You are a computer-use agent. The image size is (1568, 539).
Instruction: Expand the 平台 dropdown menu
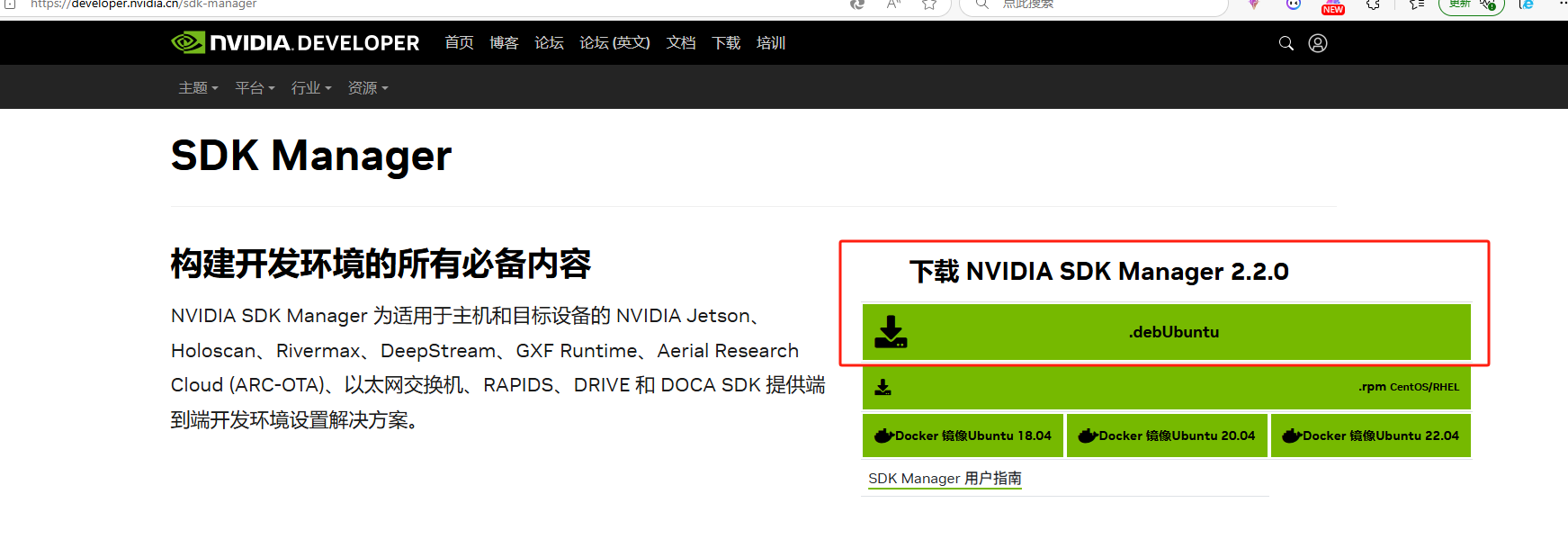tap(255, 87)
